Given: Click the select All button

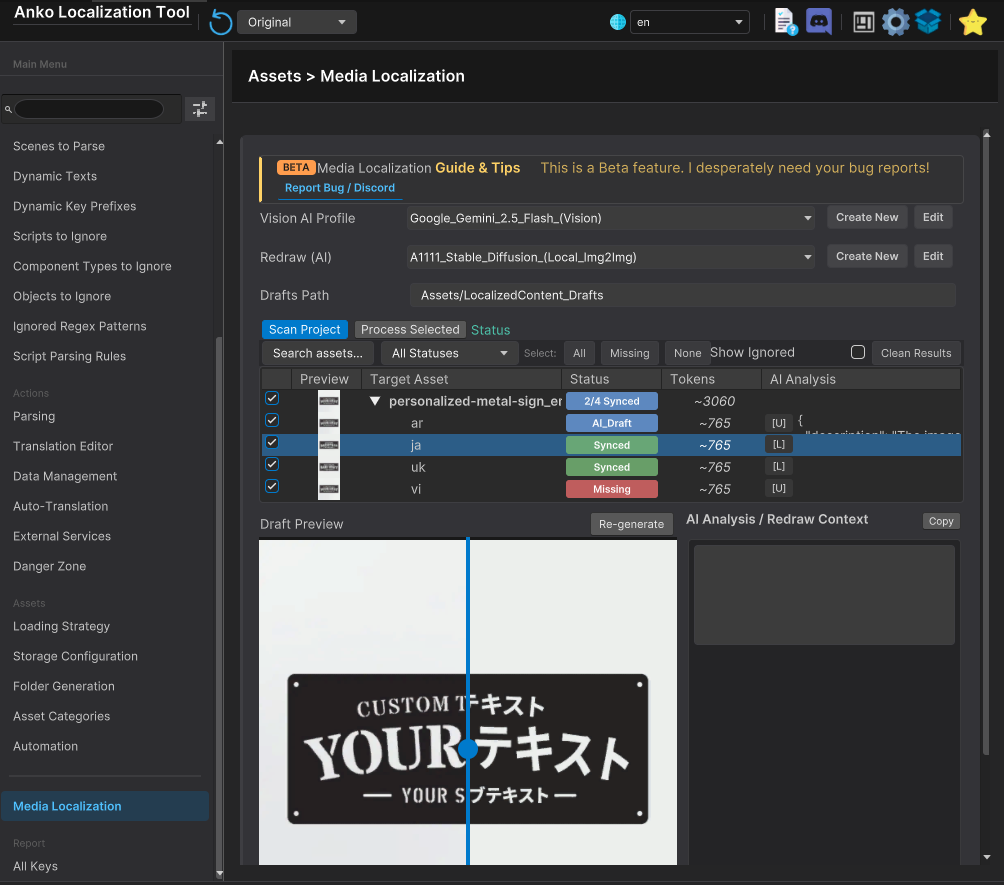Looking at the screenshot, I should (579, 353).
